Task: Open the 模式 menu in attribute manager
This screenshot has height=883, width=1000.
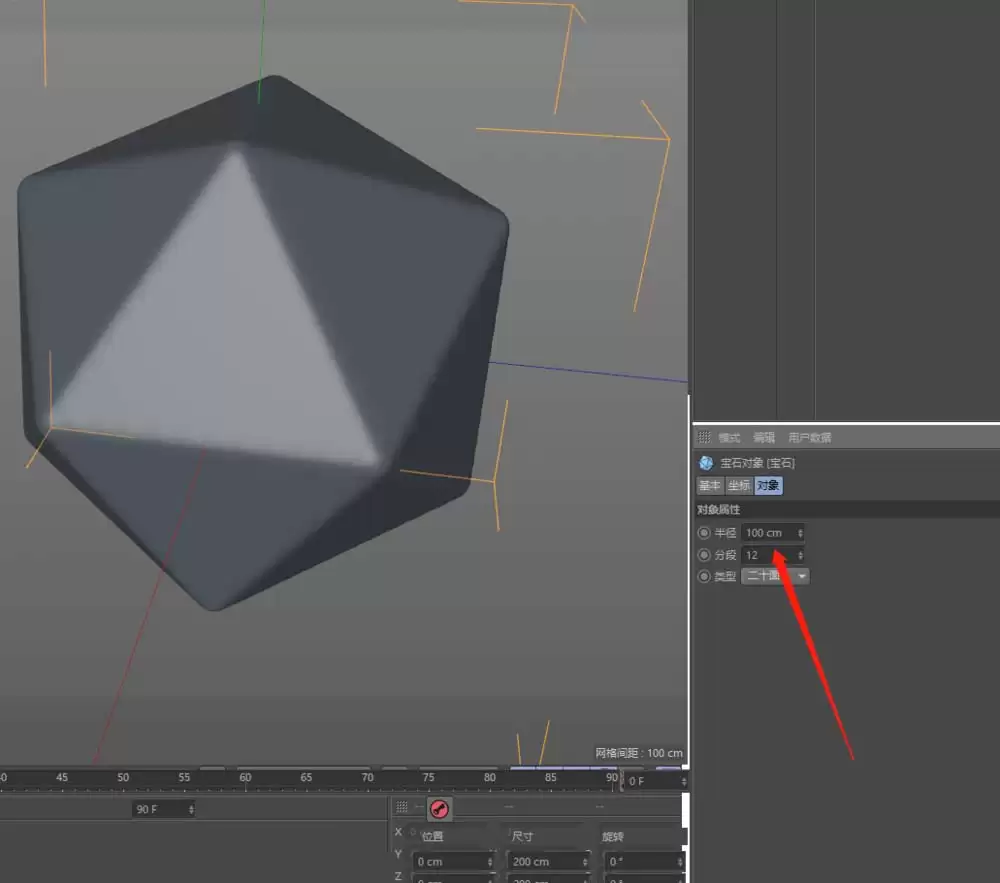Action: [731, 437]
